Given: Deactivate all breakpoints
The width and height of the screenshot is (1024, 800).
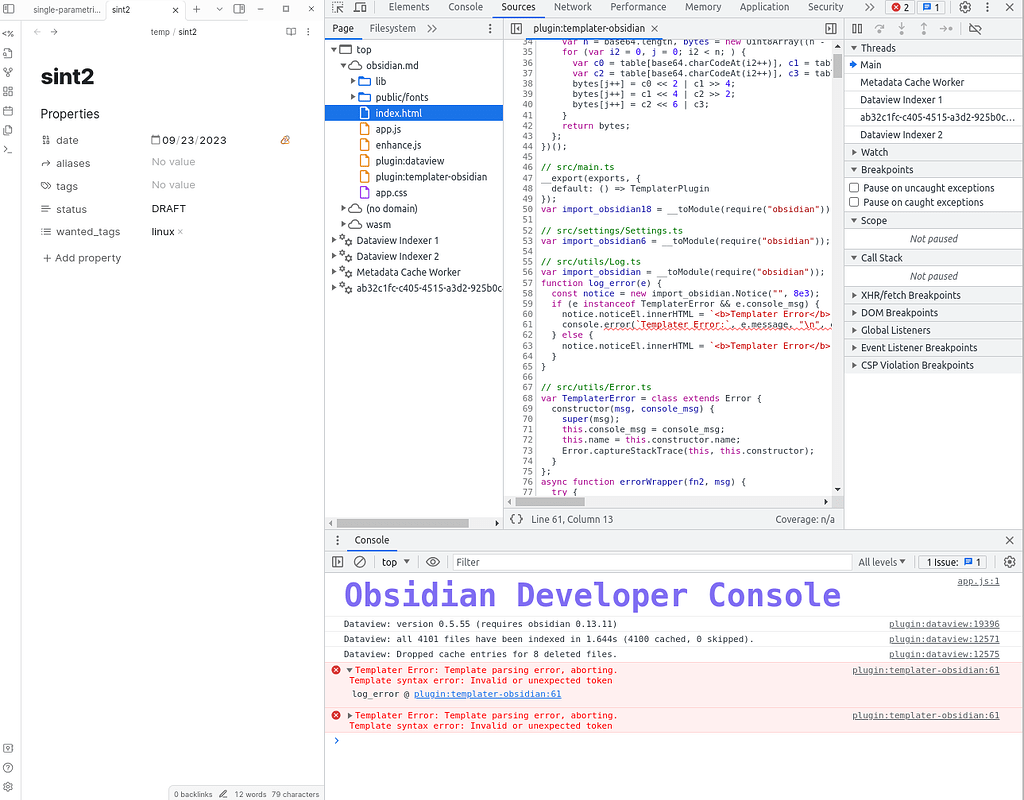Looking at the screenshot, I should (x=975, y=28).
